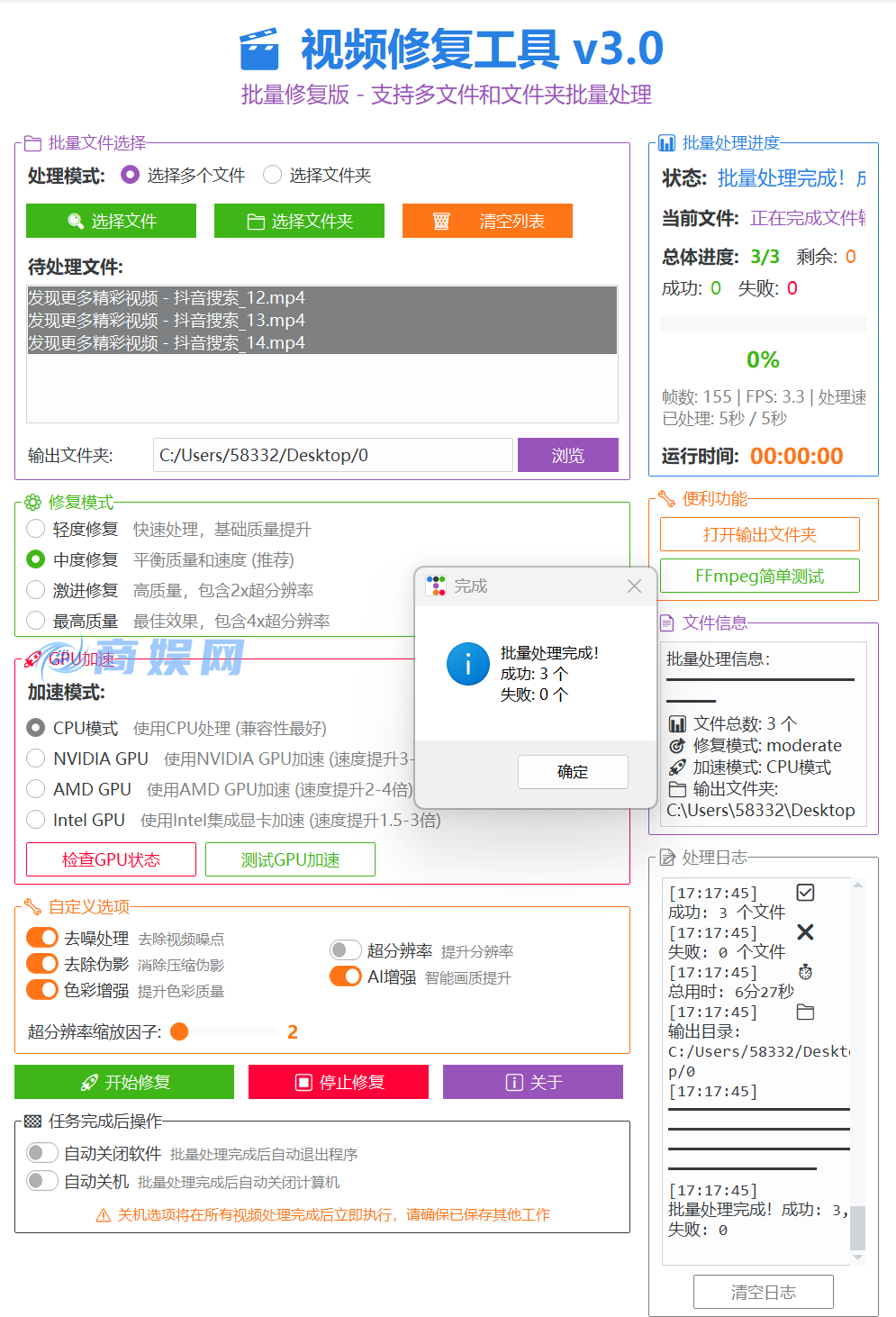Click the gear icon beside 修复模式 heading
Viewport: 896px width, 1317px height.
[x=33, y=503]
